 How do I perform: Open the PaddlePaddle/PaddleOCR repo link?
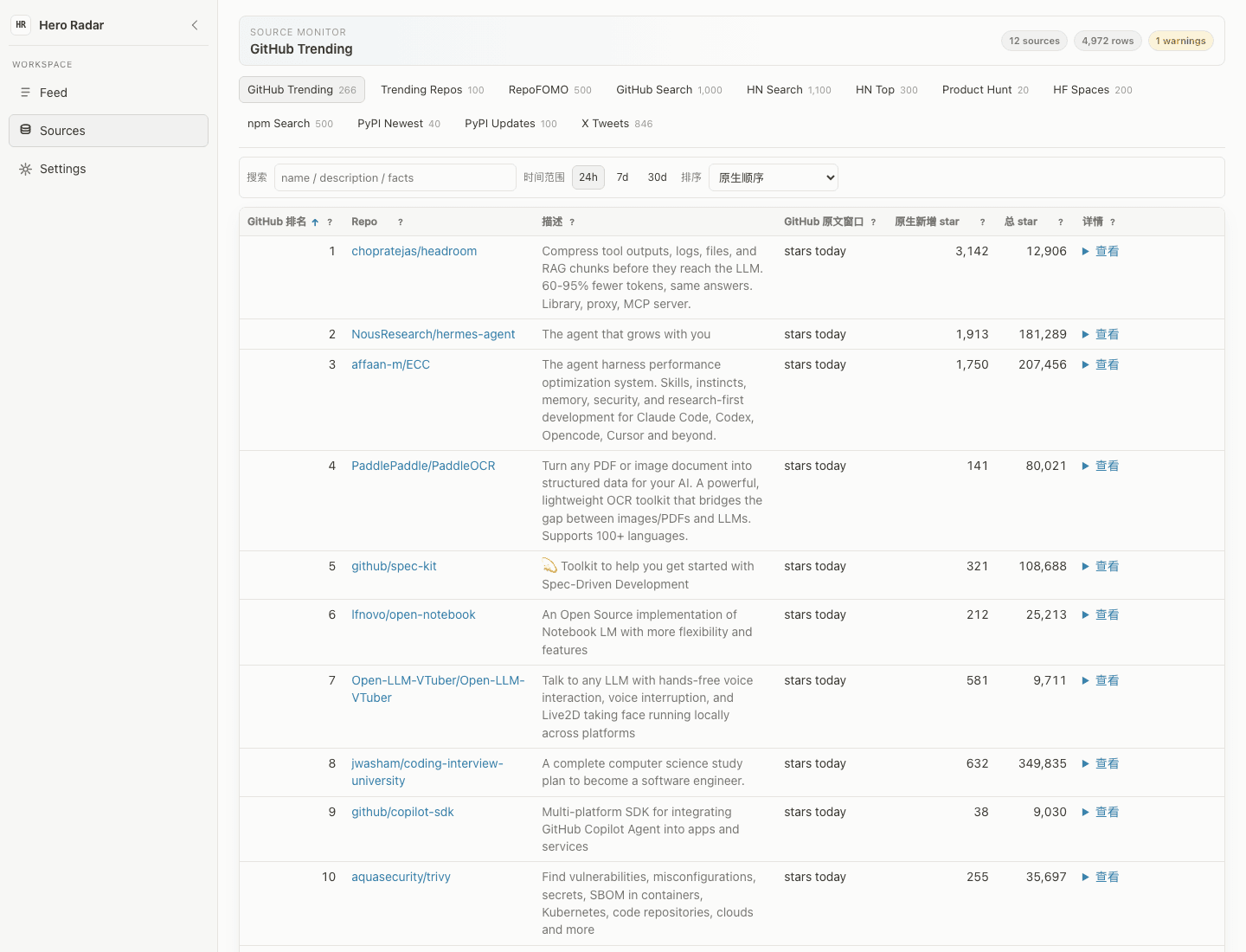point(423,466)
